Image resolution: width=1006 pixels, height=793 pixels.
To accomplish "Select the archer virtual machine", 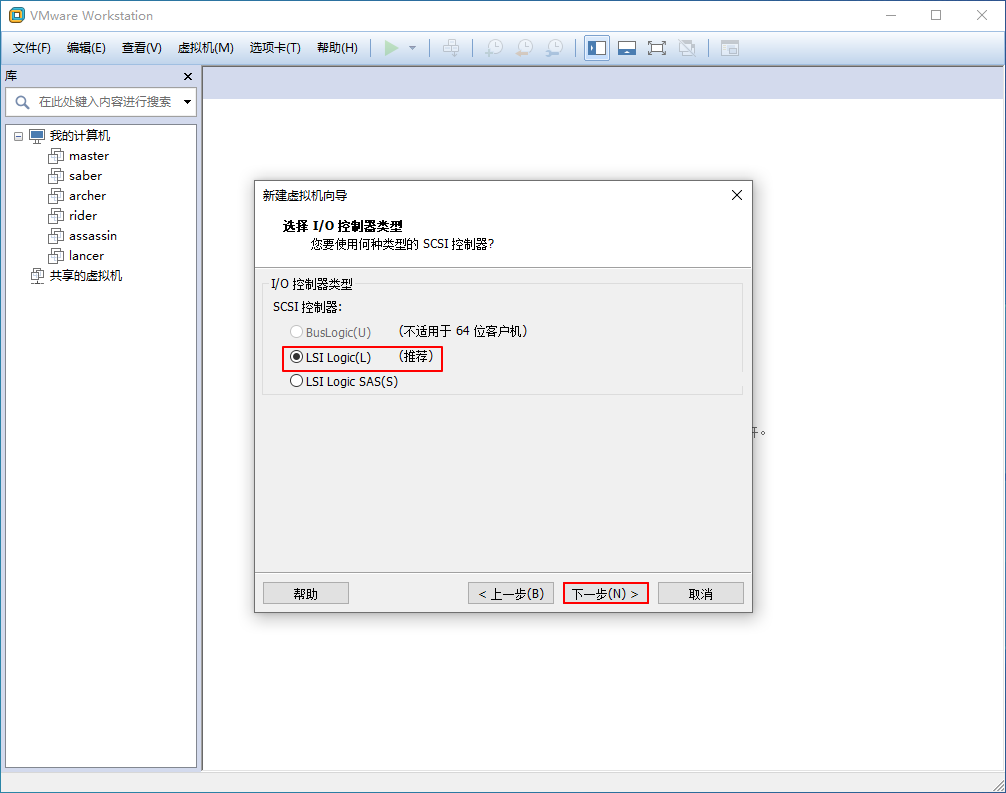I will click(x=87, y=196).
